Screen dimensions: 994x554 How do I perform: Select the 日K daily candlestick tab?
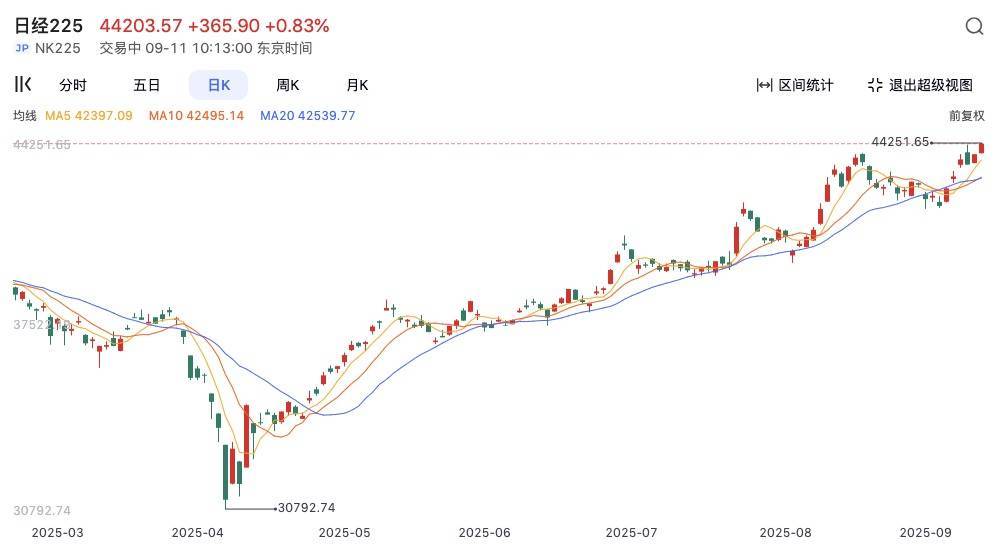point(218,85)
